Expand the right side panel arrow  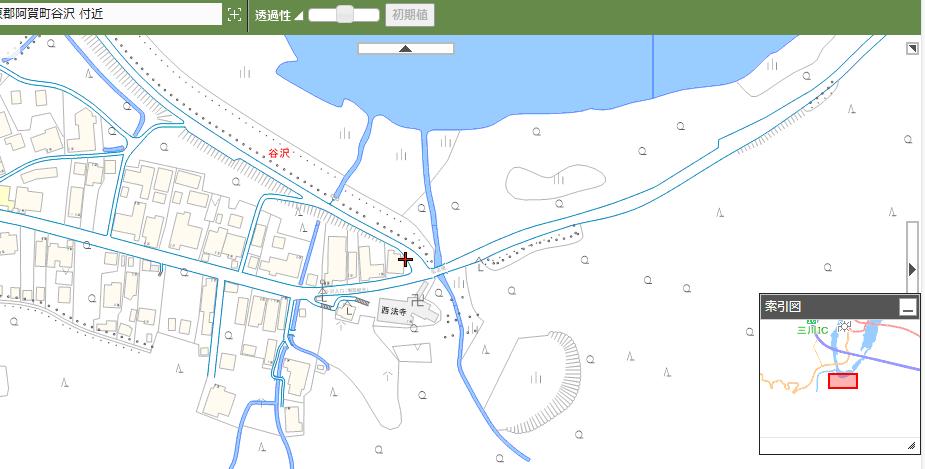[x=911, y=269]
